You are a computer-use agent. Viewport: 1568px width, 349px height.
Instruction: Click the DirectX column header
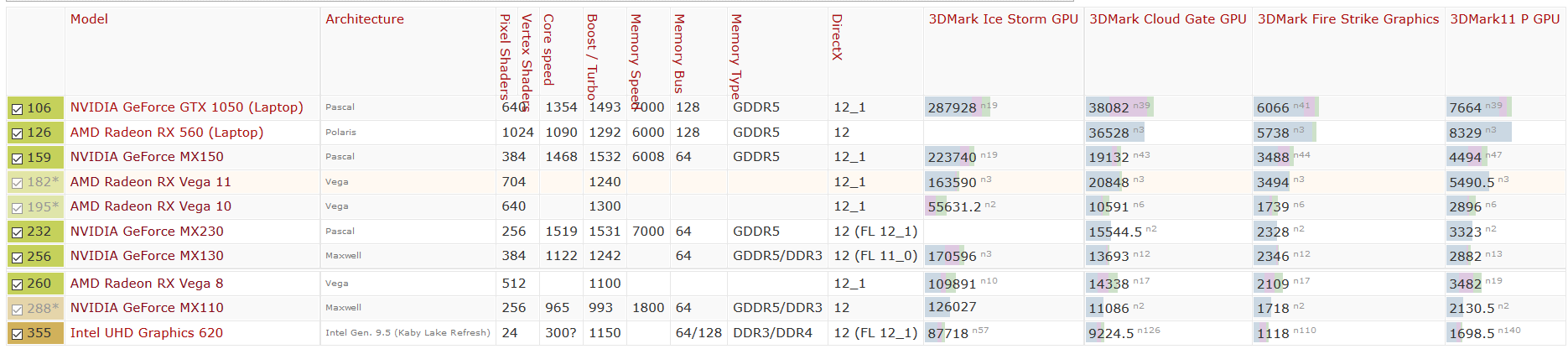[x=837, y=38]
